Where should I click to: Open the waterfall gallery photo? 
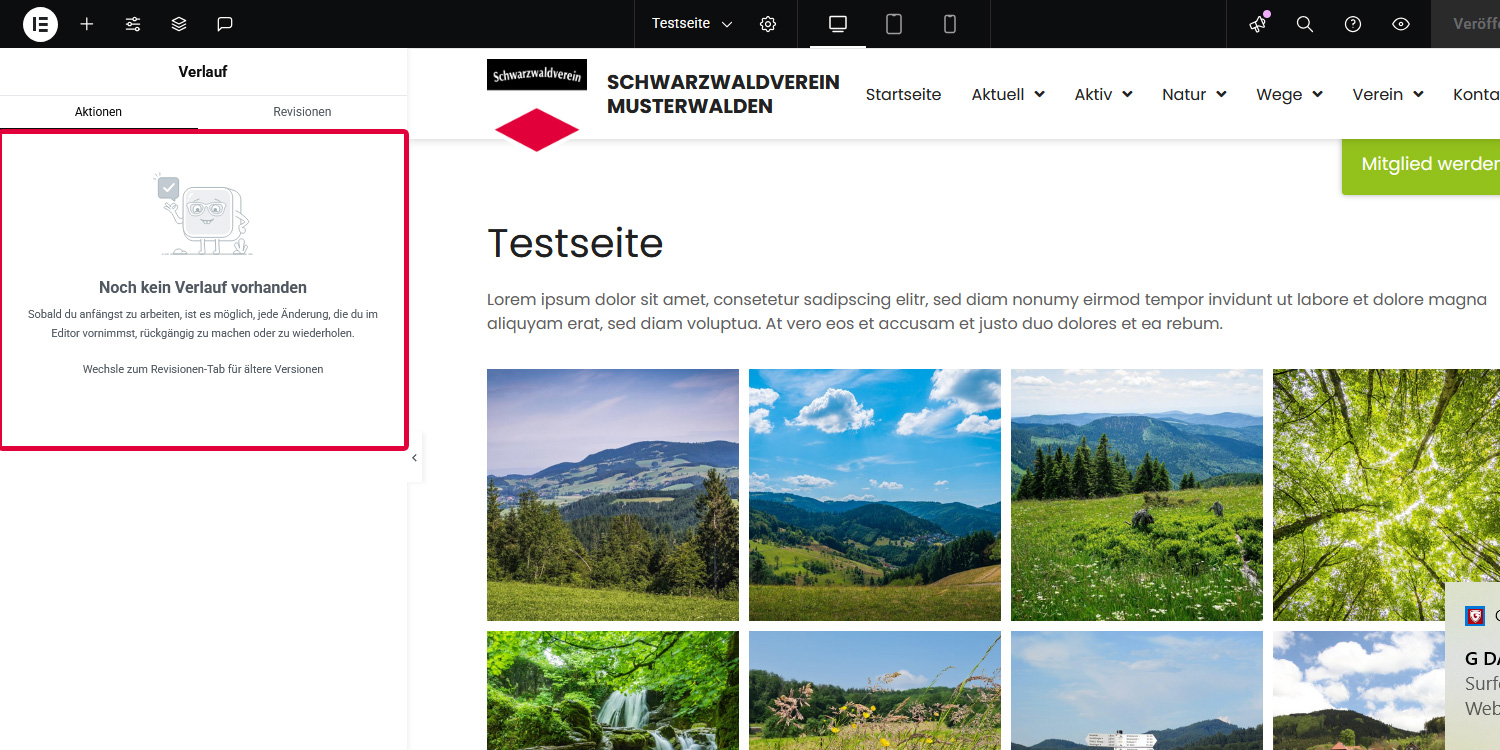[x=613, y=690]
